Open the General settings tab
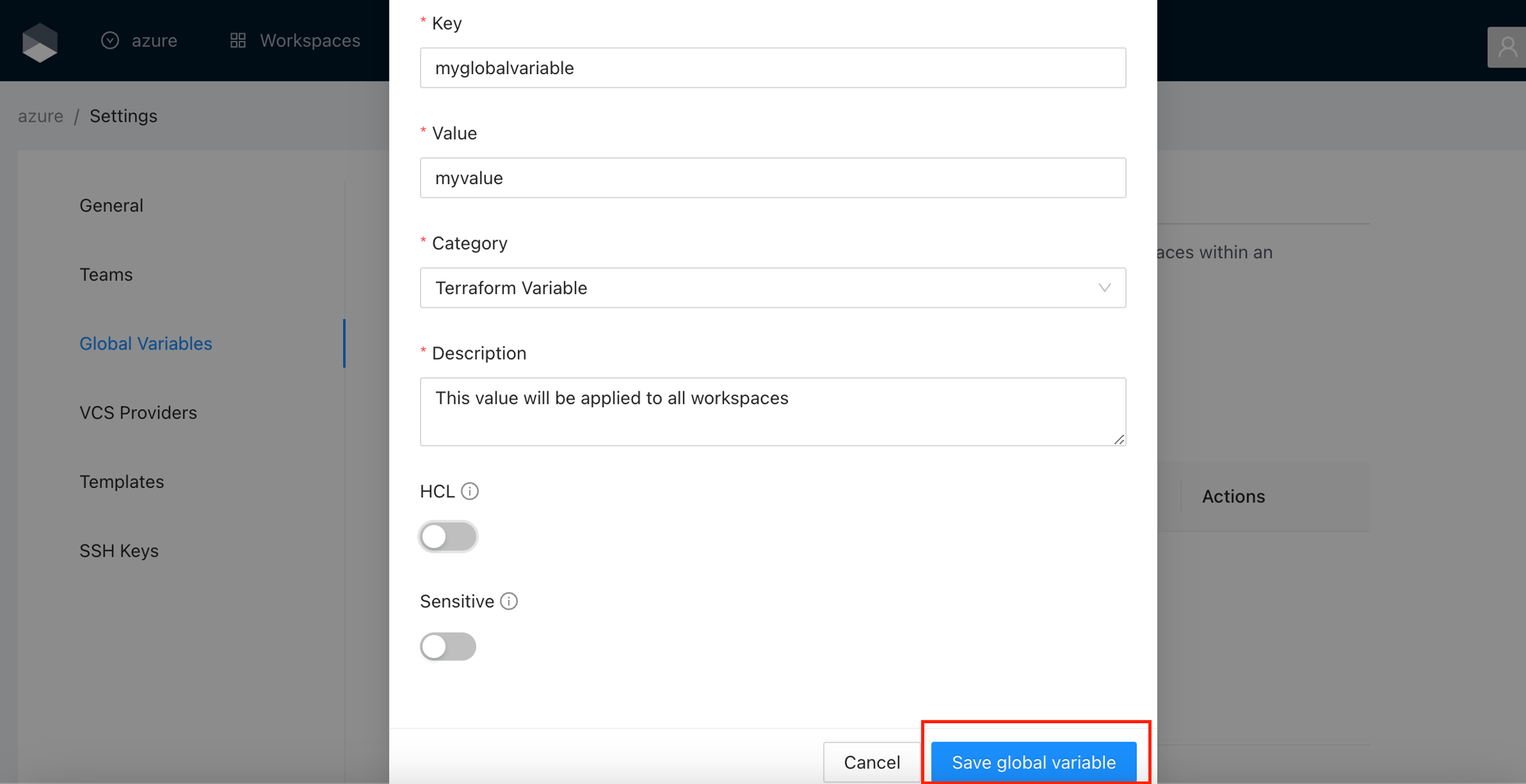Screen dimensions: 1526x784 point(111,205)
